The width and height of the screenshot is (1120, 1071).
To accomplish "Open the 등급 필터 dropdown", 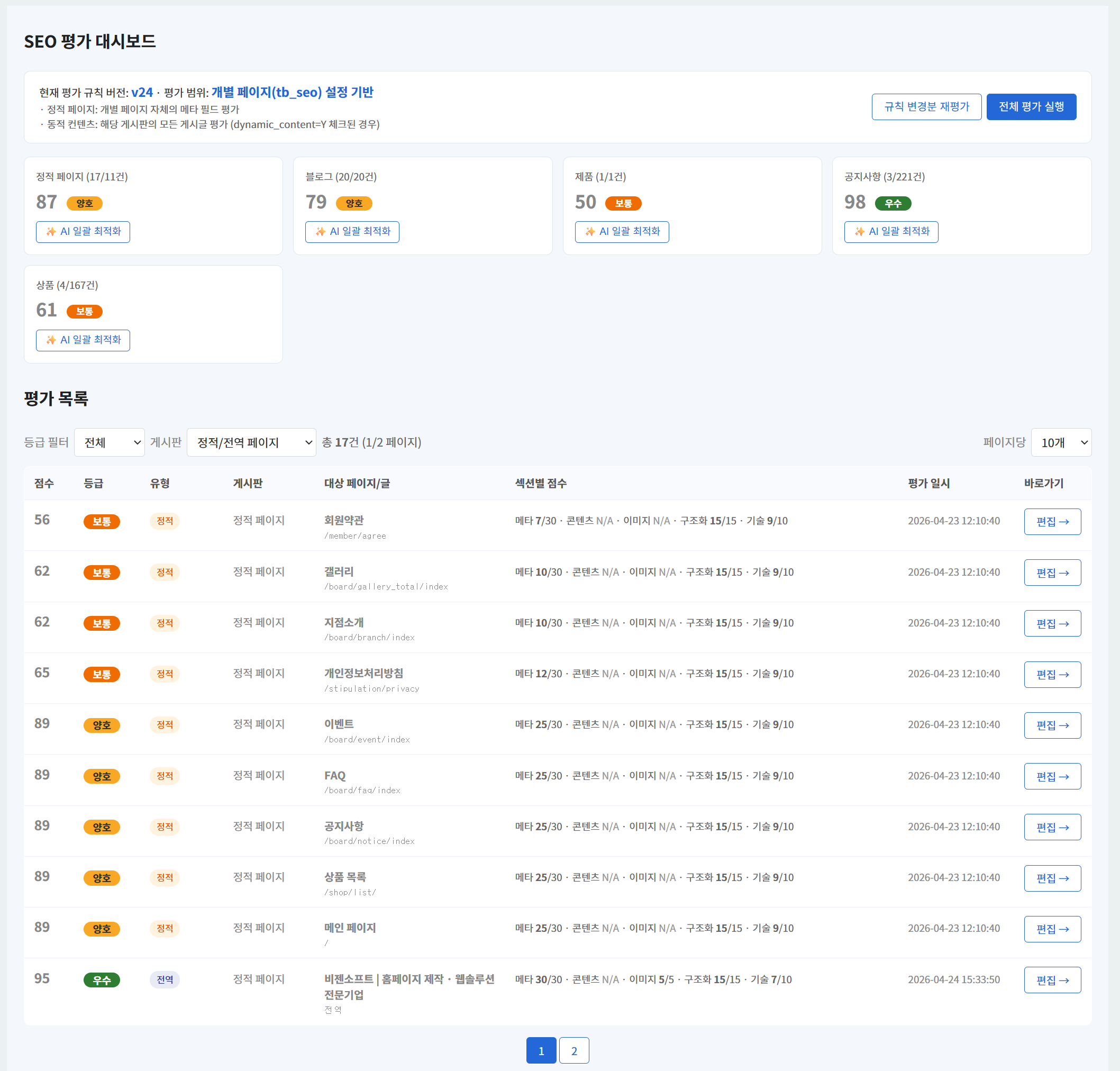I will coord(109,442).
